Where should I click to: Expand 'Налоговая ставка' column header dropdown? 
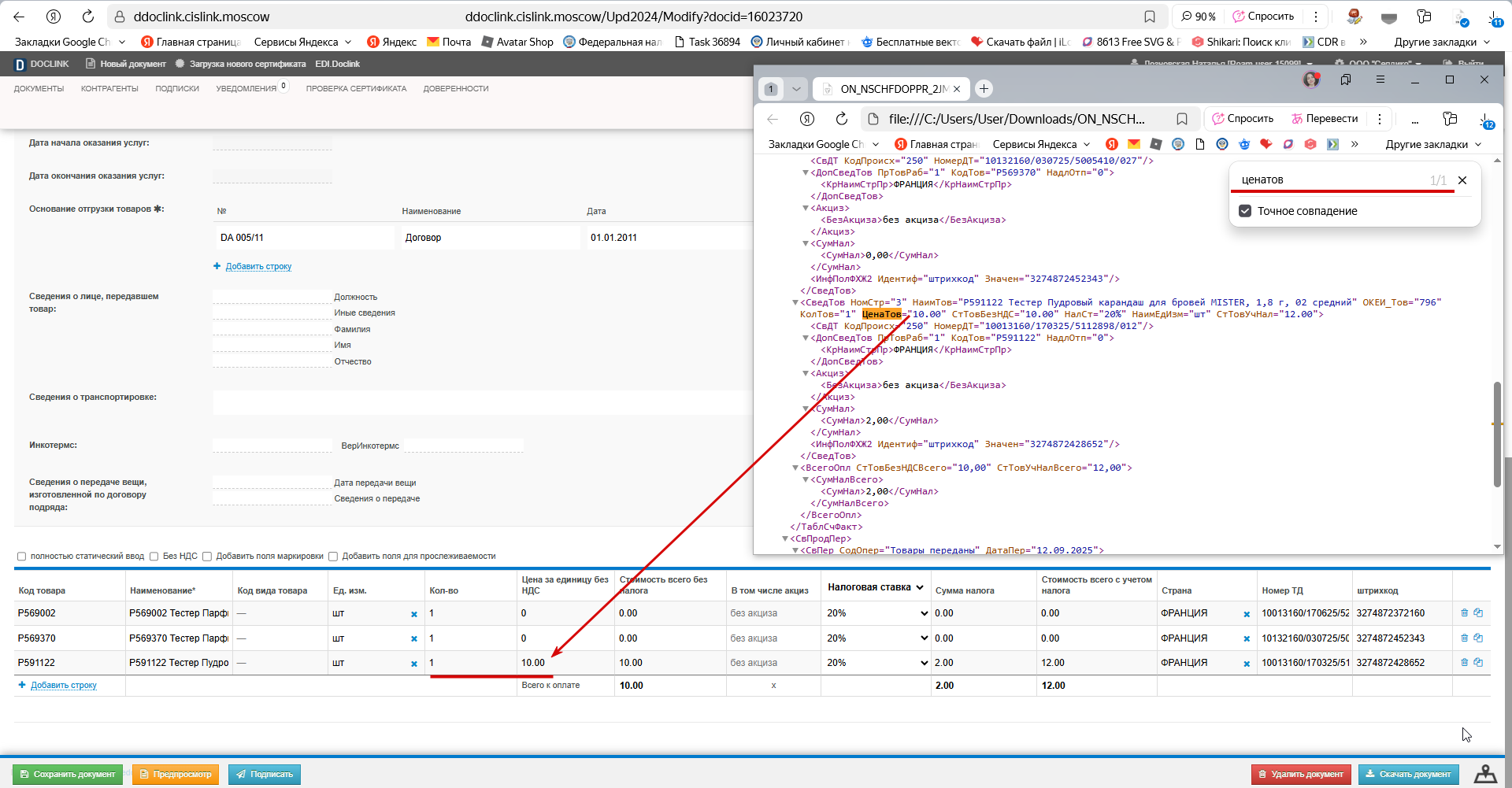(x=920, y=587)
